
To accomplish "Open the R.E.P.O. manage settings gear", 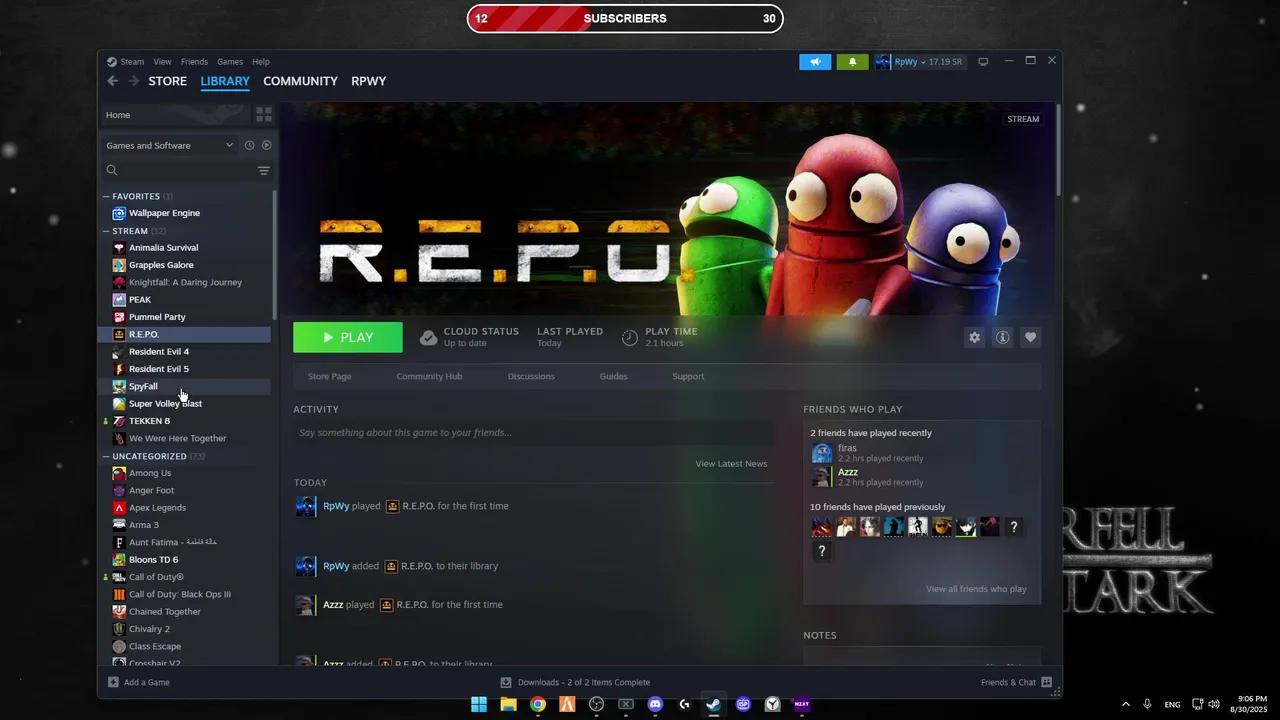I will pos(974,338).
